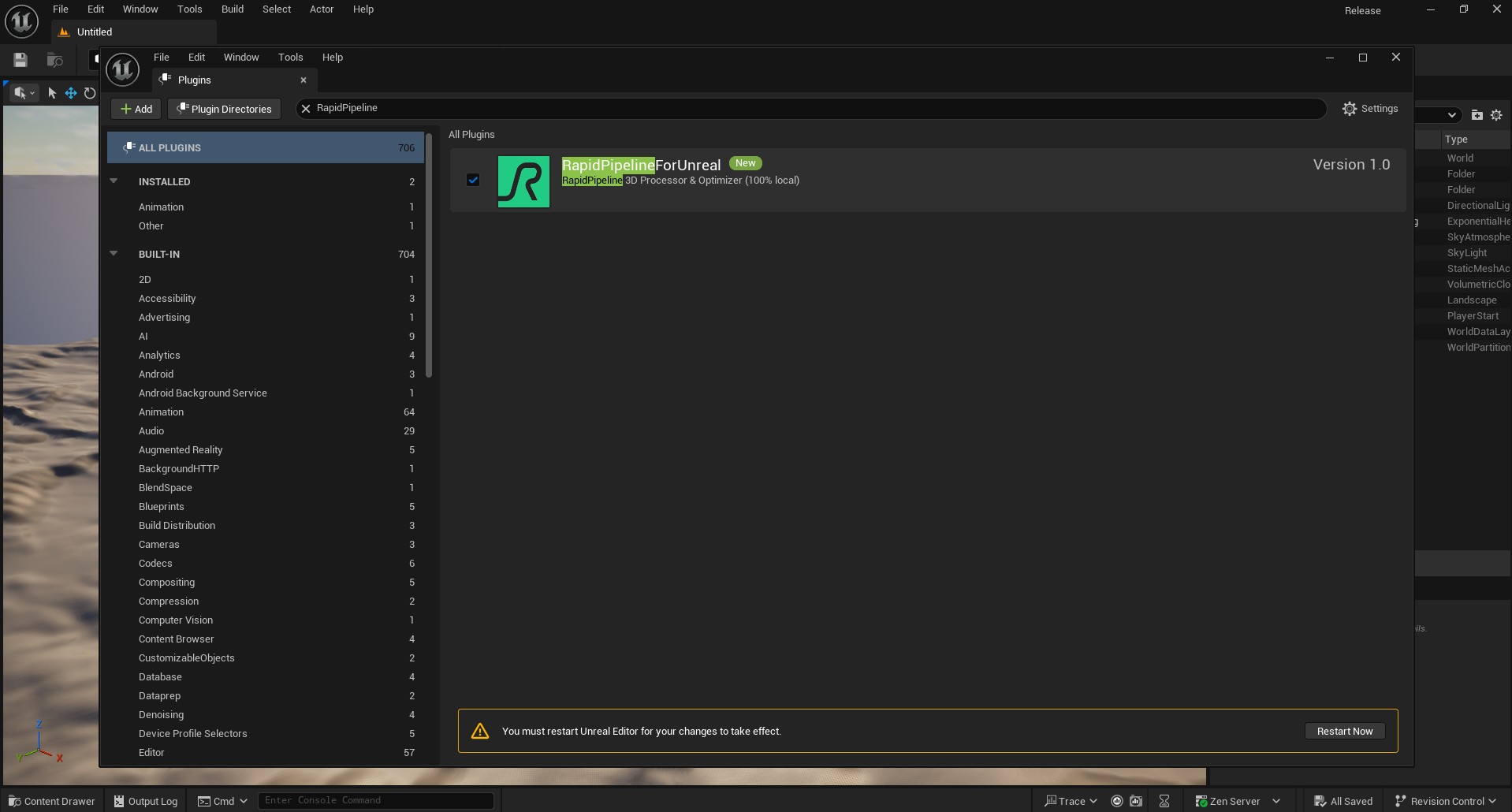Close the Plugins tab
This screenshot has width=1512, height=812.
[x=304, y=80]
